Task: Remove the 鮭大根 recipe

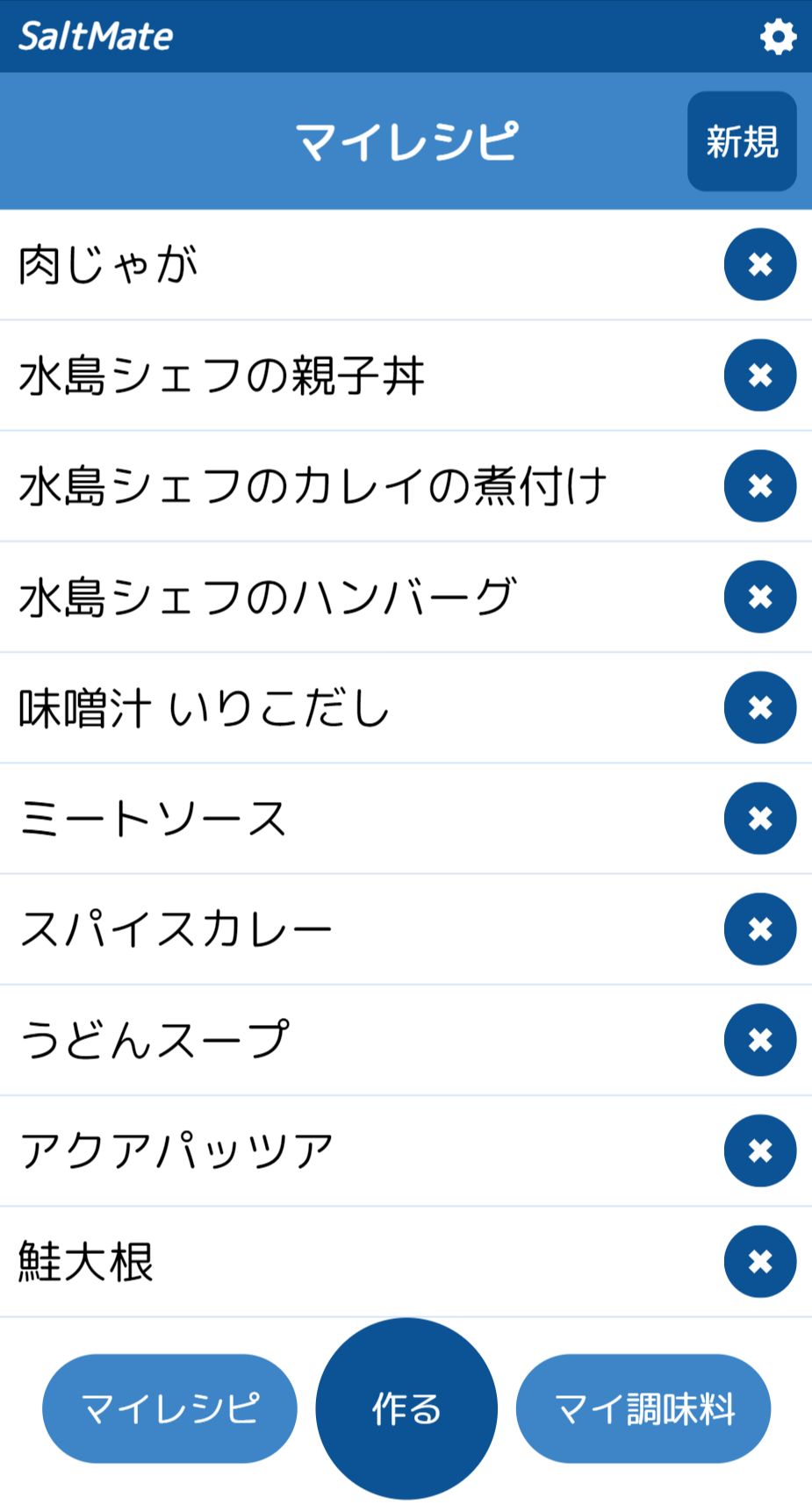Action: tap(760, 1262)
